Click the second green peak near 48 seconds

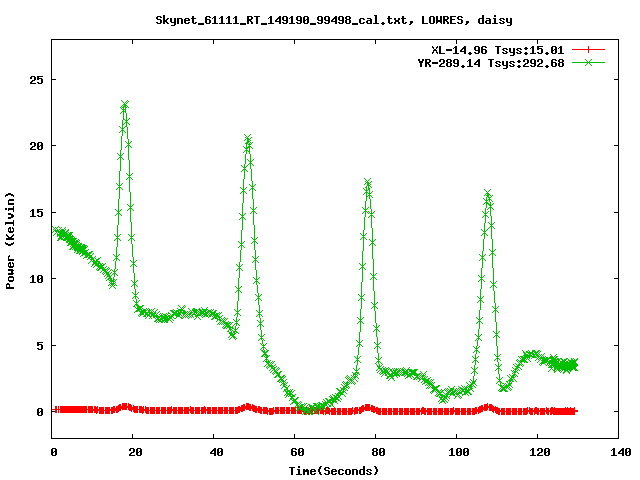pos(247,138)
